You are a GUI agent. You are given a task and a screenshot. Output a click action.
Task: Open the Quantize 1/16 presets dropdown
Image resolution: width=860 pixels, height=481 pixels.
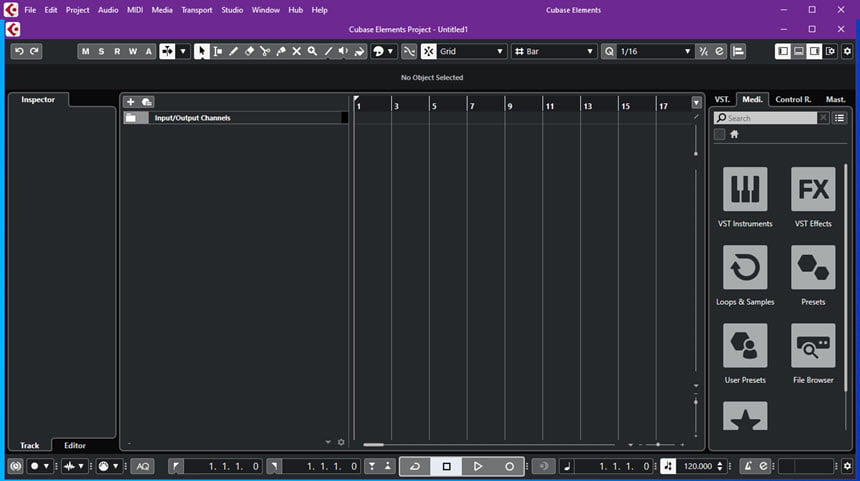[x=655, y=52]
